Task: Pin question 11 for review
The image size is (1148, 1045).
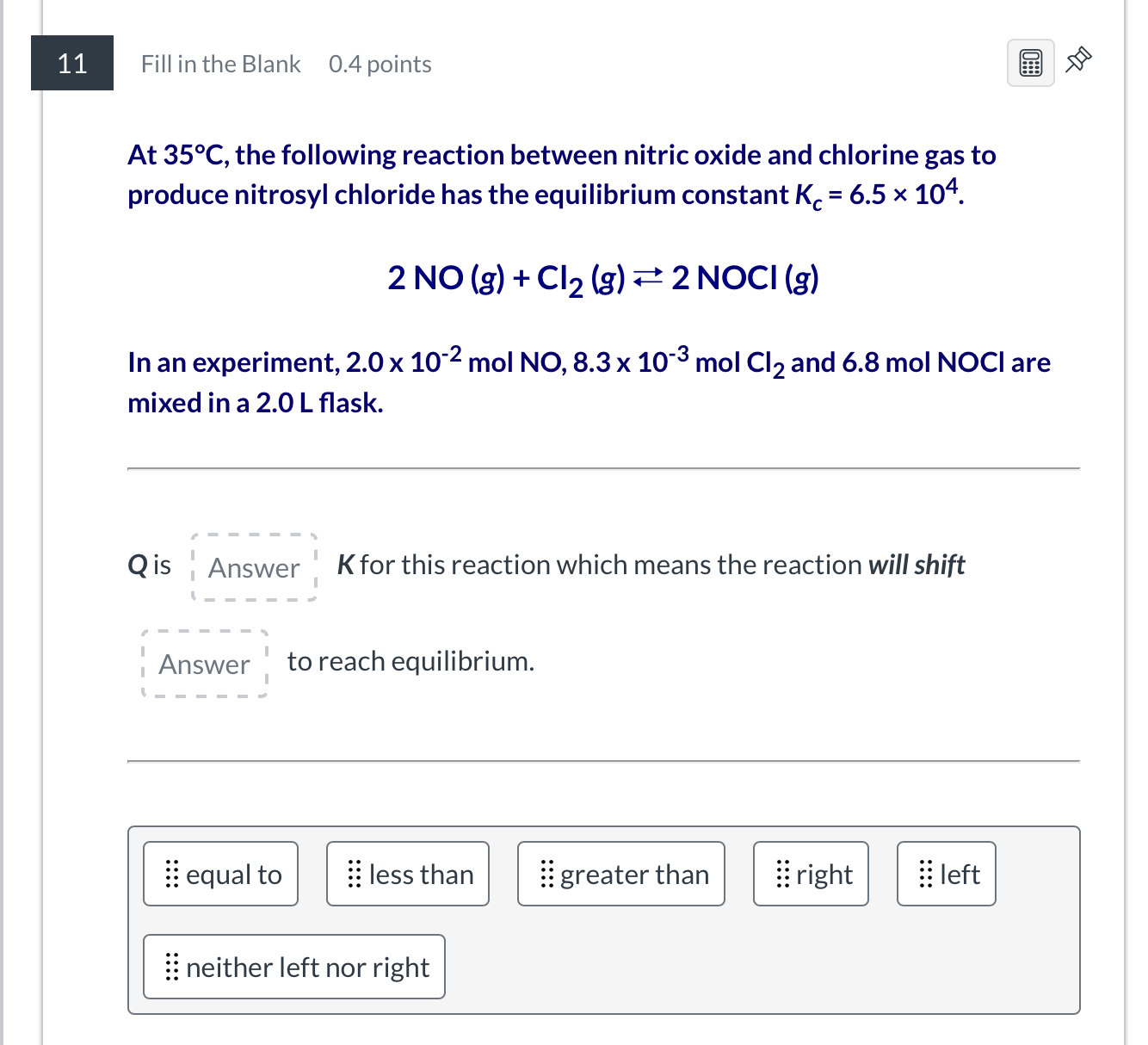Action: tap(1078, 60)
